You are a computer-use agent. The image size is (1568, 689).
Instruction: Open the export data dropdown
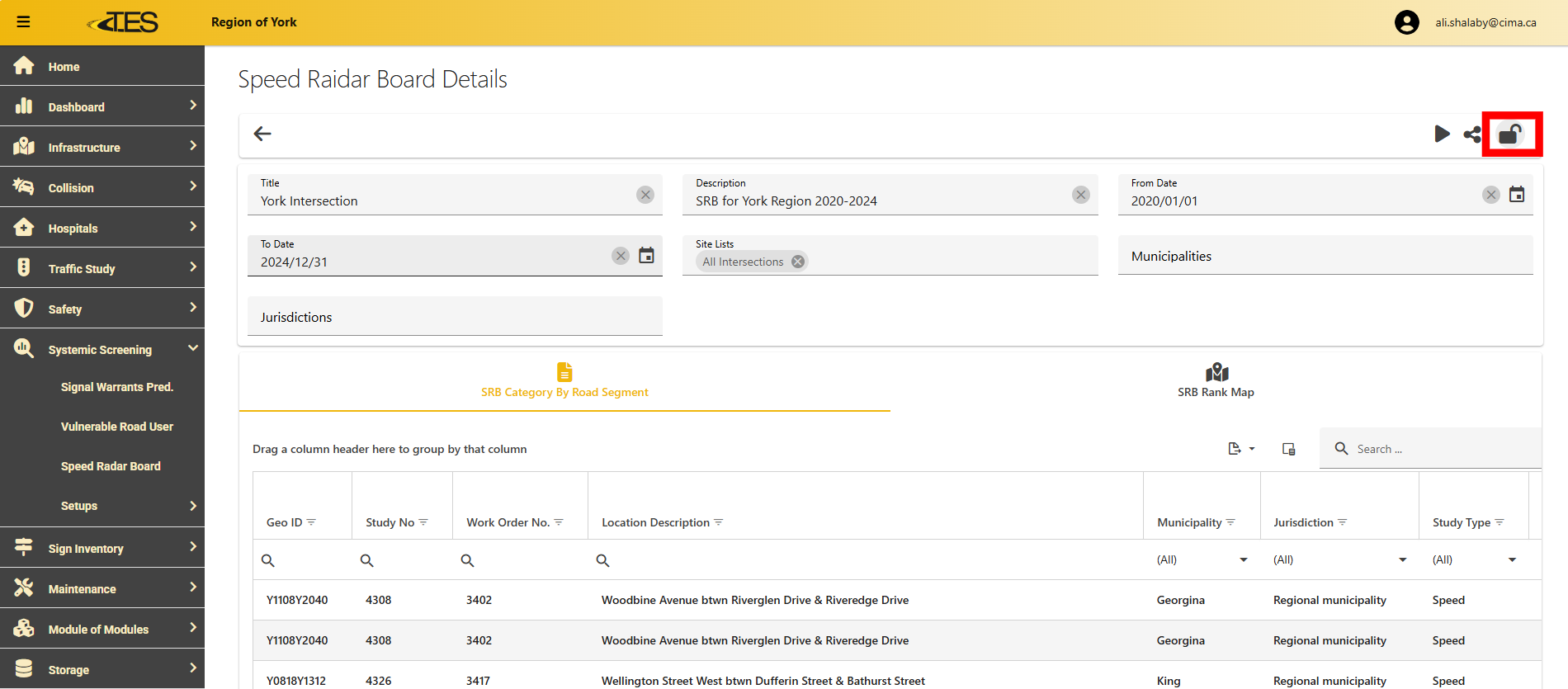click(x=1240, y=449)
